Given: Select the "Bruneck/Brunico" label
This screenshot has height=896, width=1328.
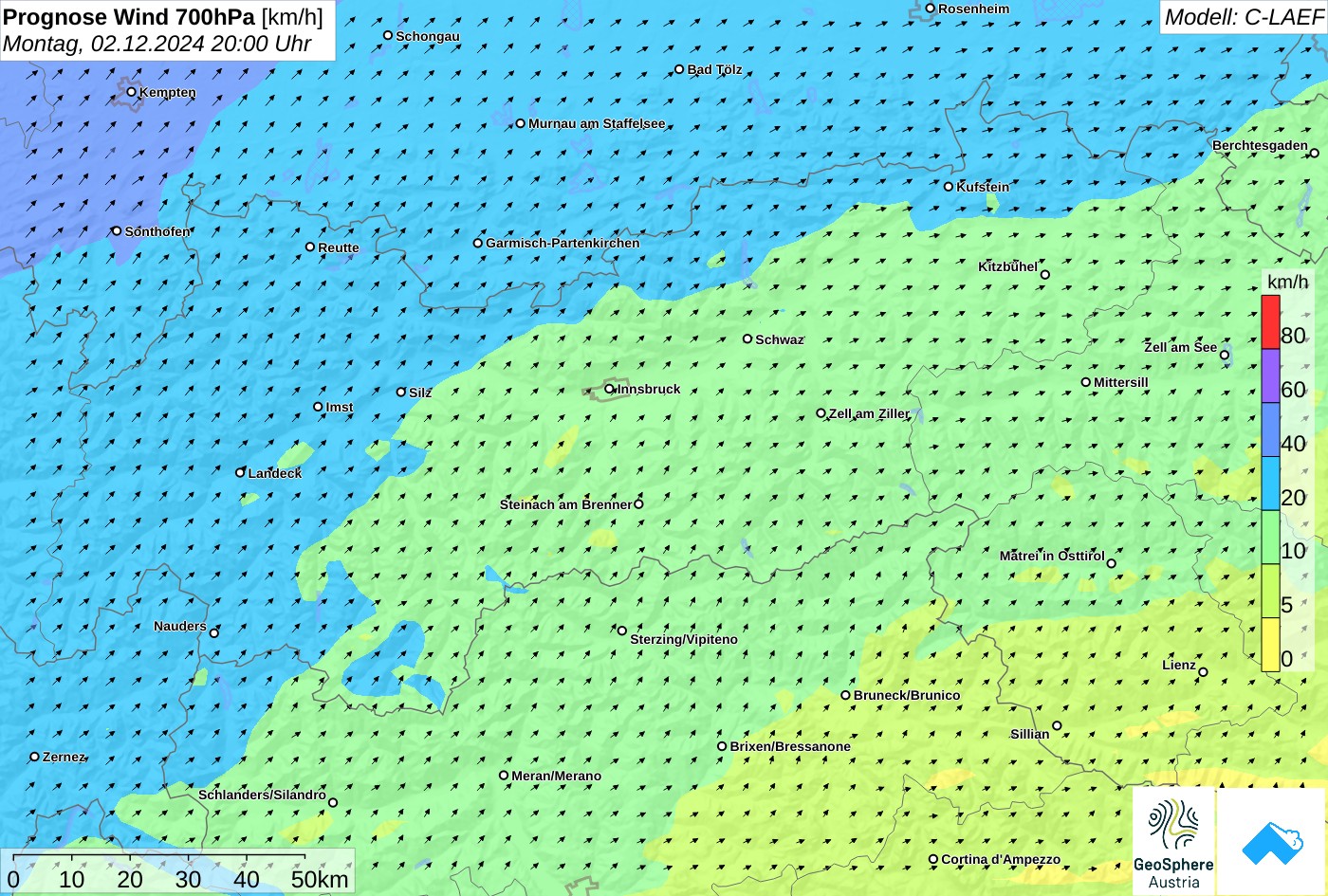Looking at the screenshot, I should pyautogui.click(x=907, y=695).
